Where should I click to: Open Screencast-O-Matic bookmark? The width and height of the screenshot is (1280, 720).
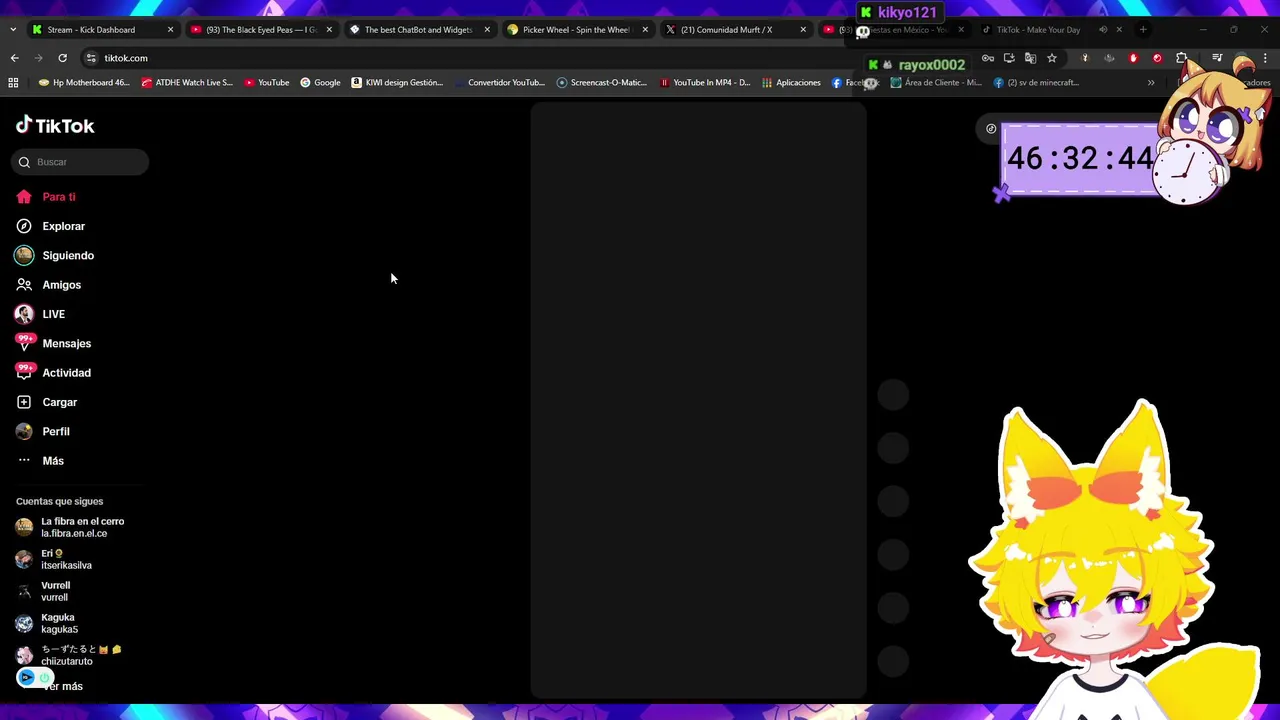pos(602,83)
